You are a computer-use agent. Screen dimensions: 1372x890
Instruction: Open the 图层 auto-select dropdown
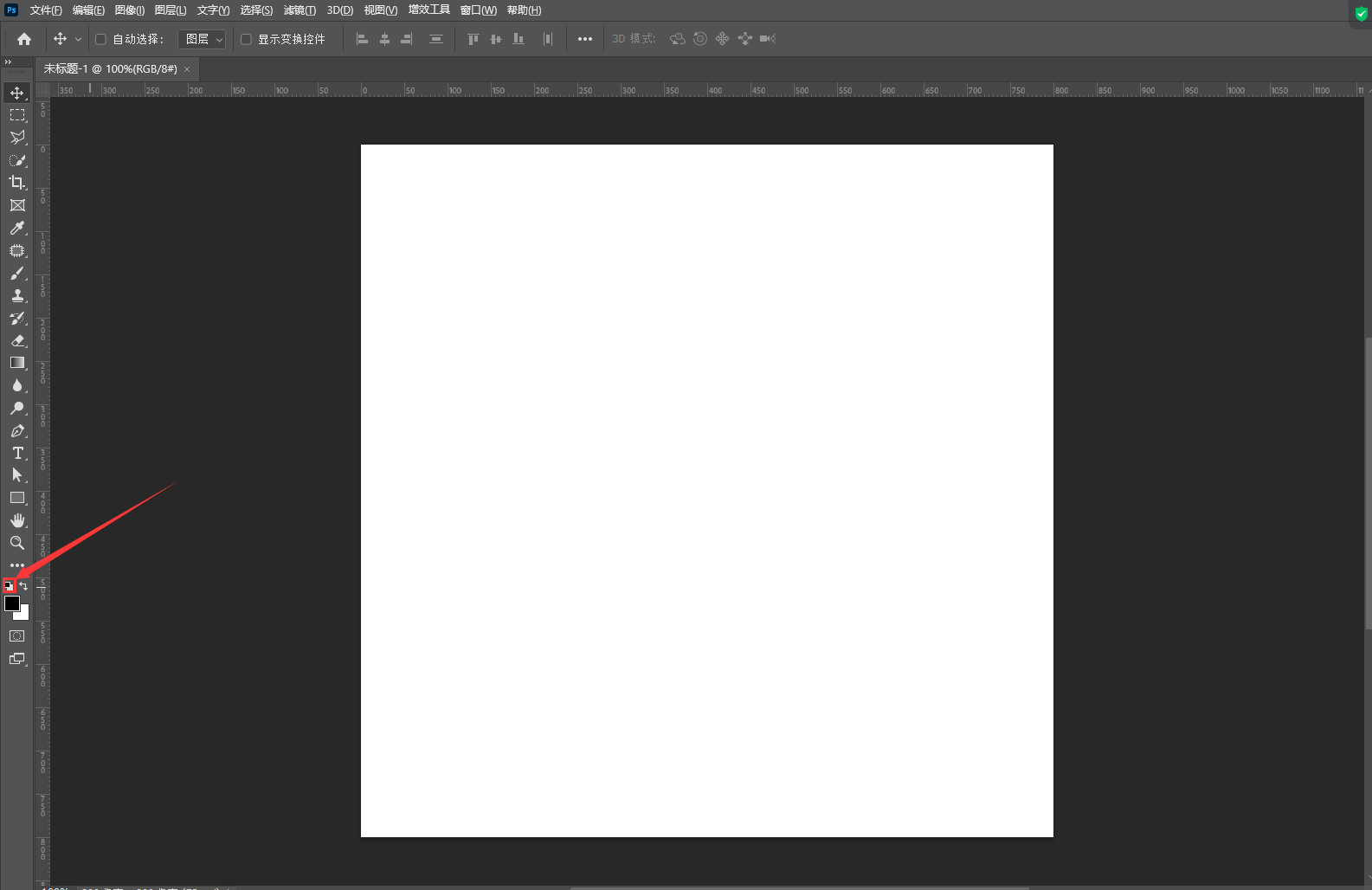pyautogui.click(x=202, y=39)
